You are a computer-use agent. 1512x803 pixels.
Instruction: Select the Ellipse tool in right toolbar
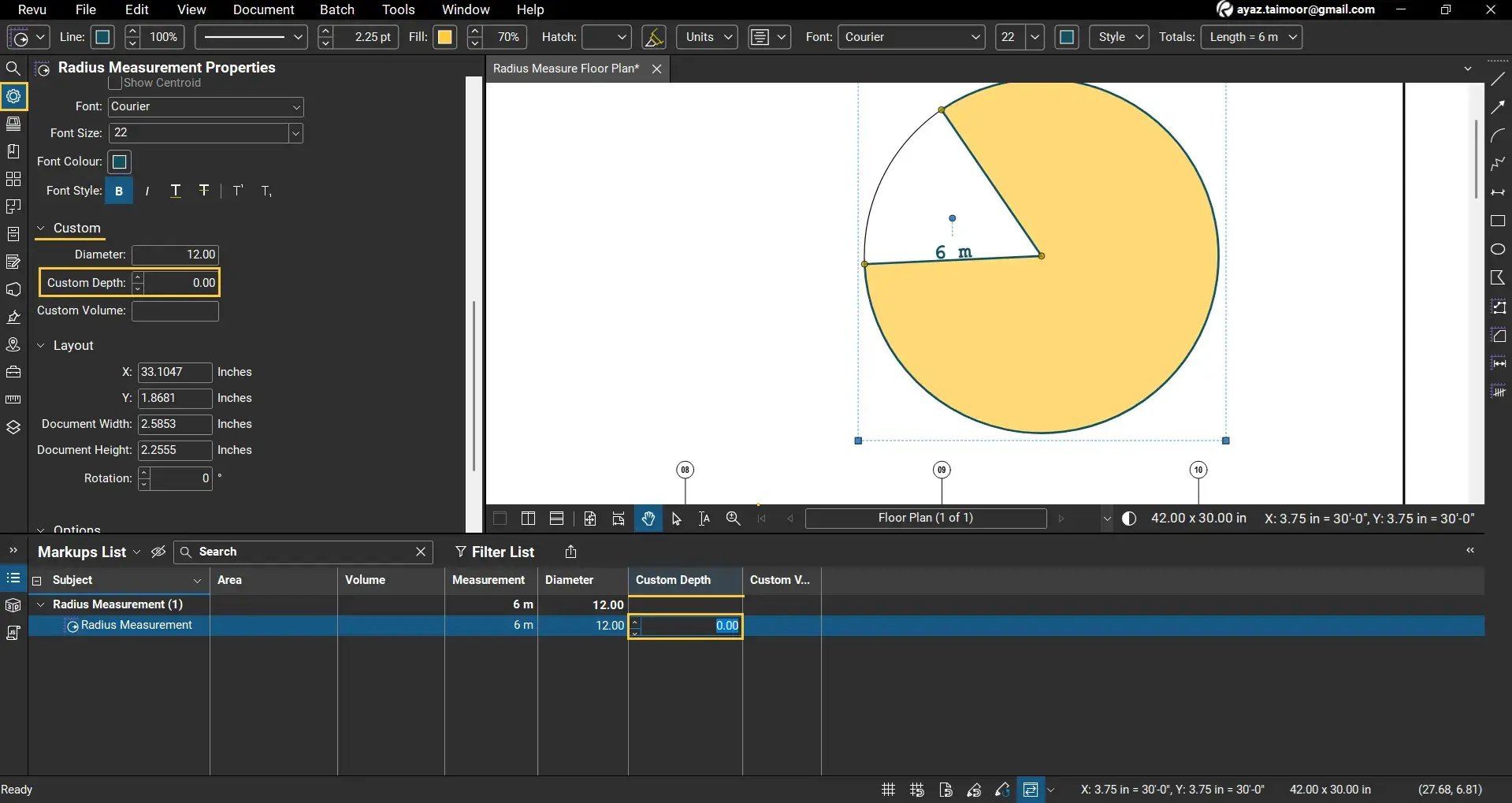[x=1498, y=250]
